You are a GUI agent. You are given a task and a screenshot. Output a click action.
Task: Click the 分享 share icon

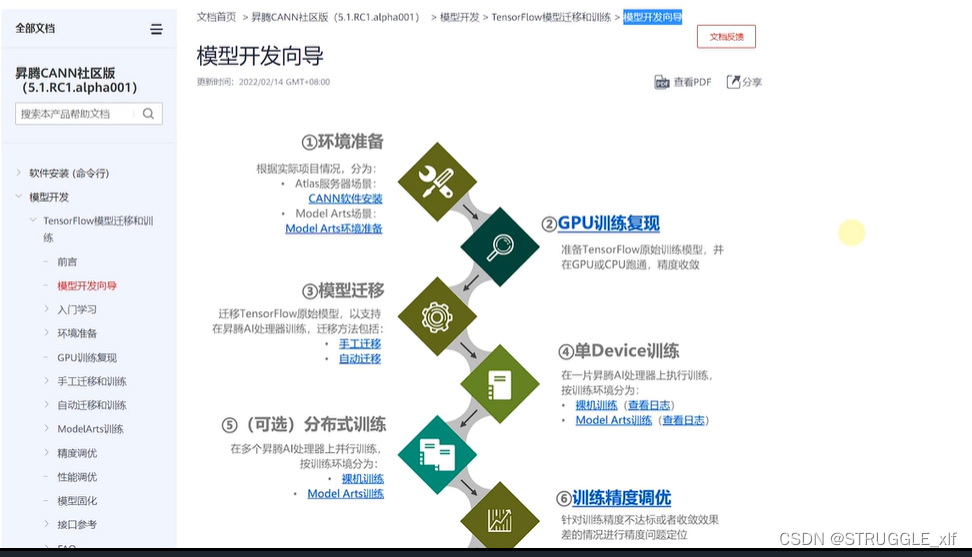[733, 82]
